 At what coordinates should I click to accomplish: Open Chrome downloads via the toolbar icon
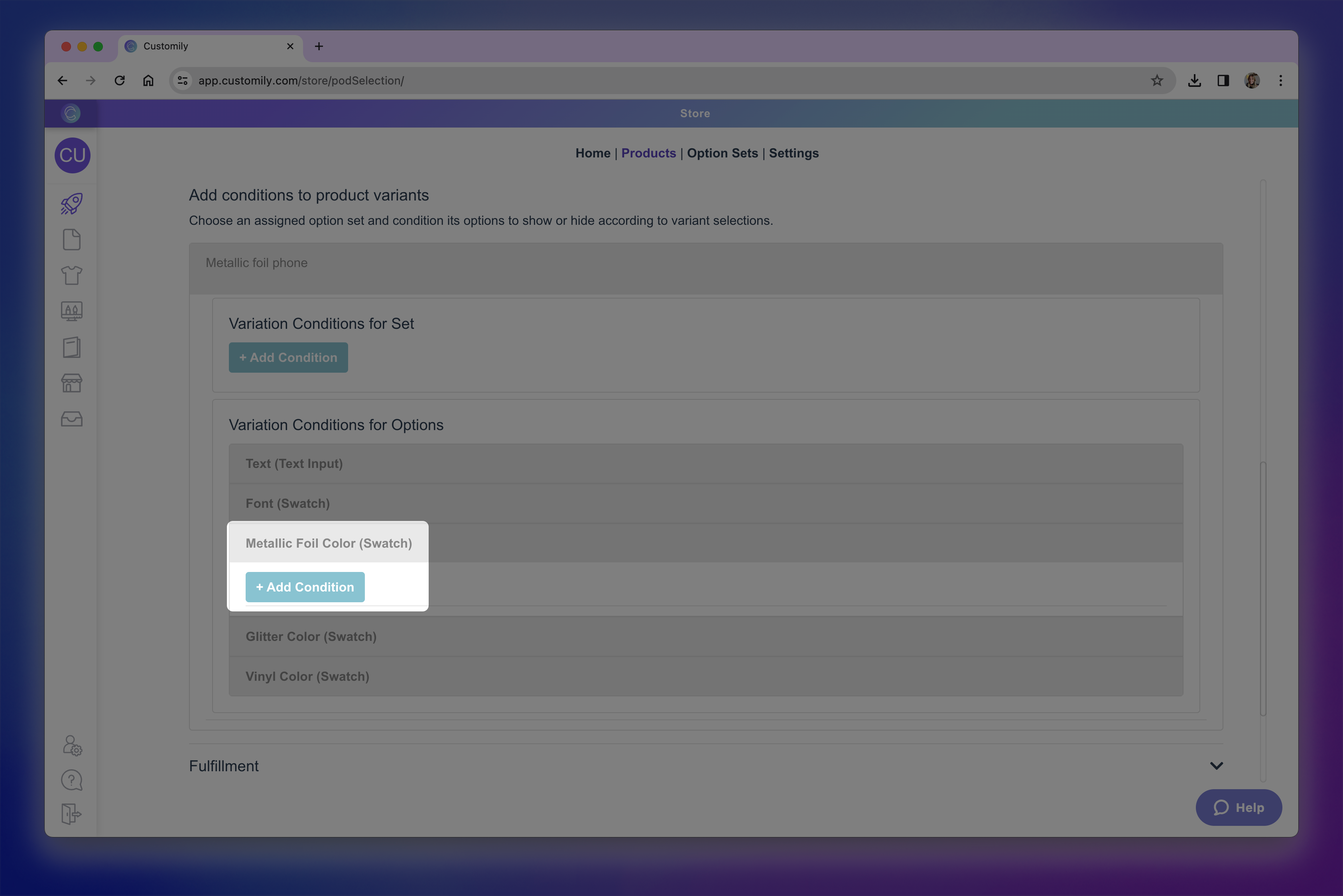[1194, 81]
